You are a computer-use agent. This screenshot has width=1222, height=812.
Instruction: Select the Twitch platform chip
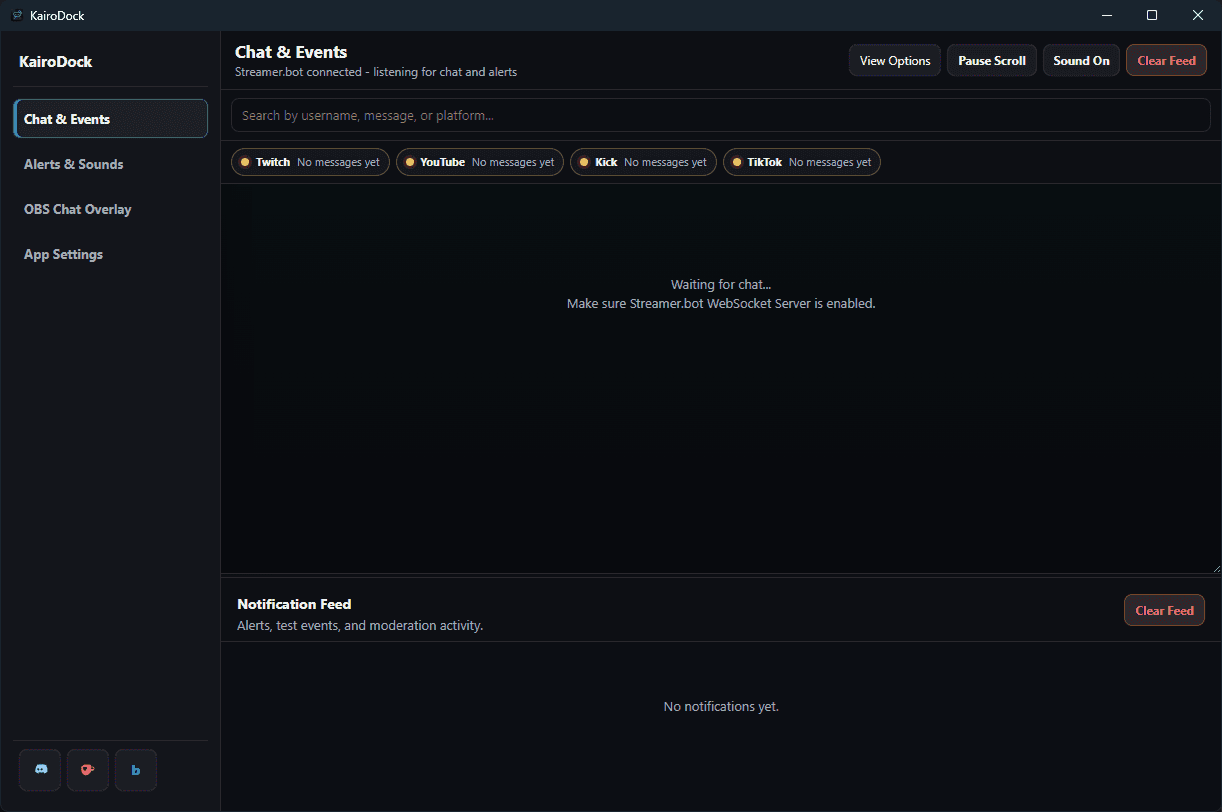[310, 162]
